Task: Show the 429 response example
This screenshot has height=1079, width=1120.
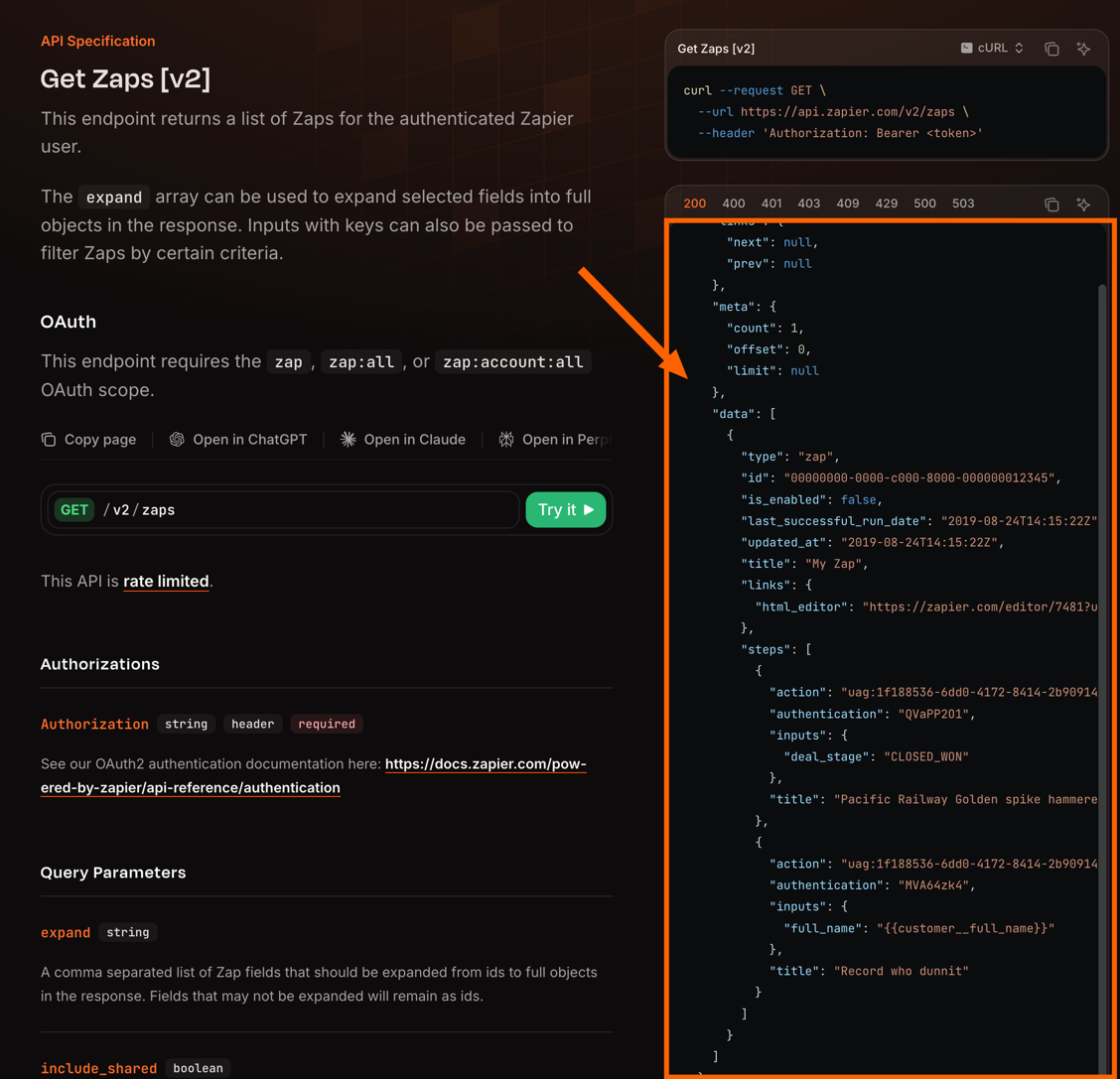Action: tap(886, 203)
